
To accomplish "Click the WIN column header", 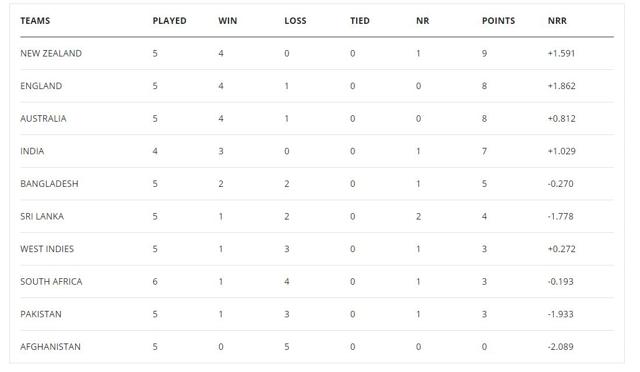I will [228, 21].
